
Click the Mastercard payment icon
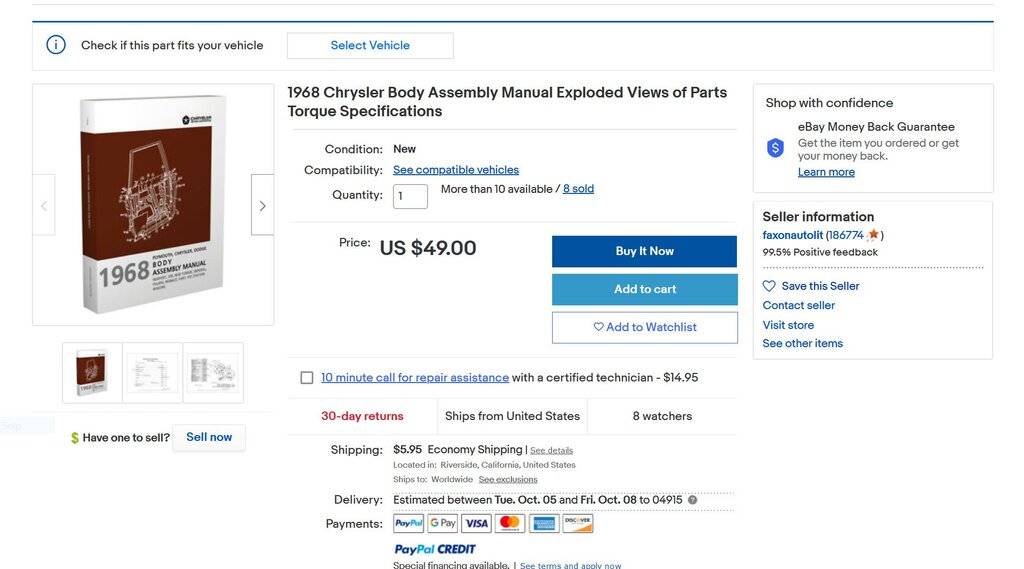click(510, 523)
